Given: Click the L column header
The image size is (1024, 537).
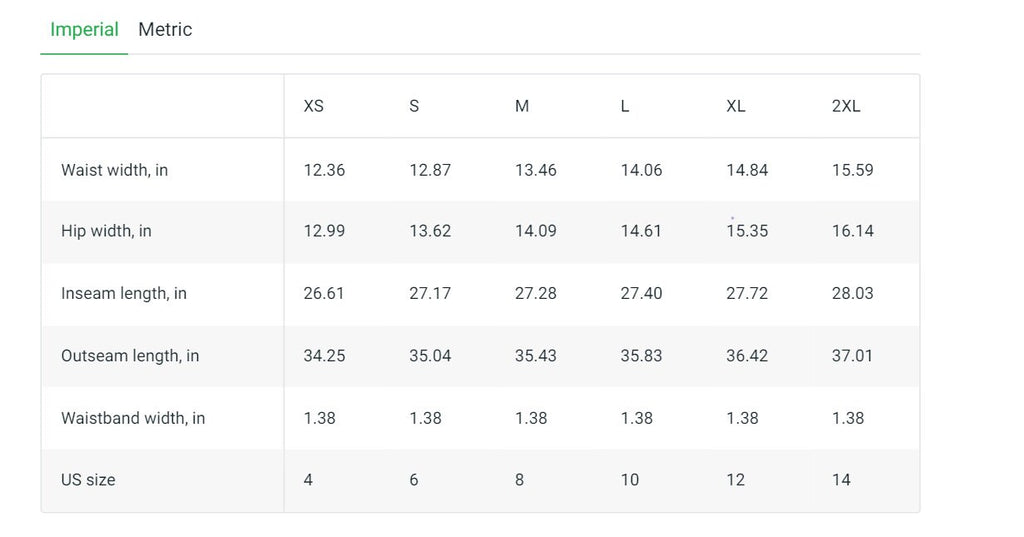Looking at the screenshot, I should click(x=625, y=106).
